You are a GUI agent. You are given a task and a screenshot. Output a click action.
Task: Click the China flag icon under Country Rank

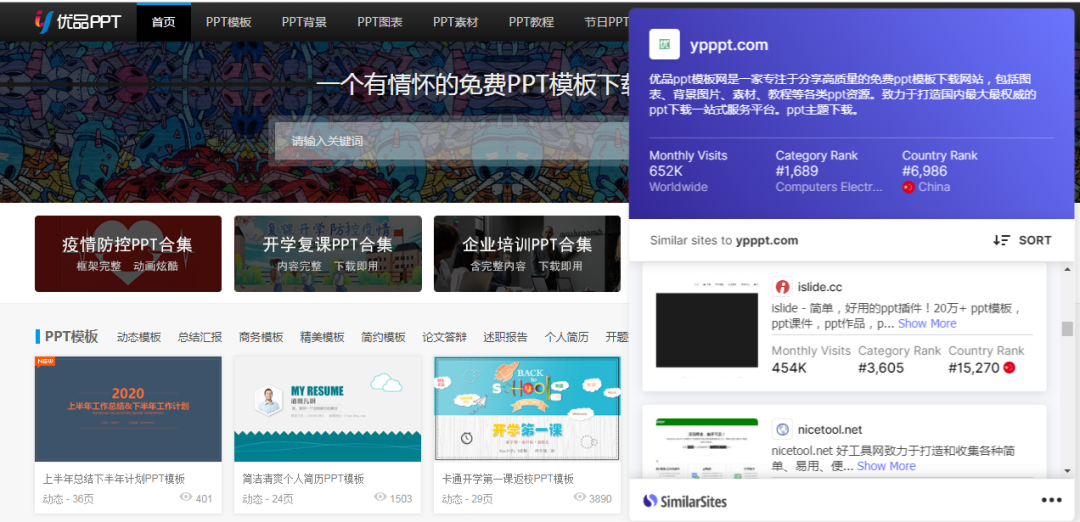click(908, 187)
